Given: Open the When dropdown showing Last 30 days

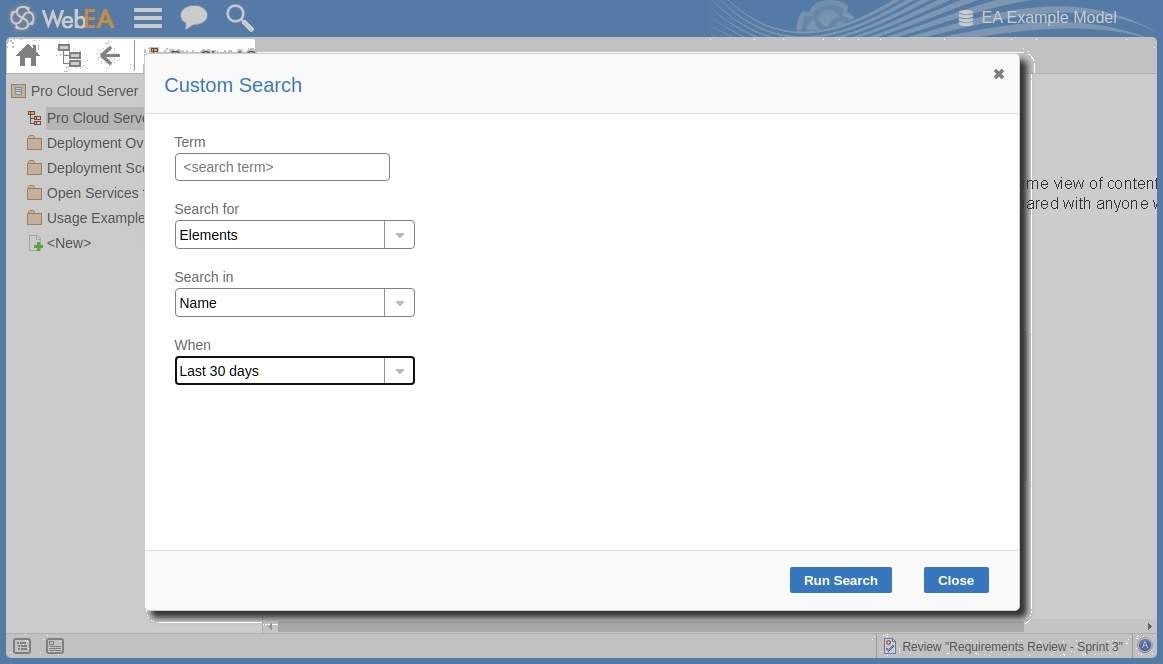Looking at the screenshot, I should coord(399,371).
